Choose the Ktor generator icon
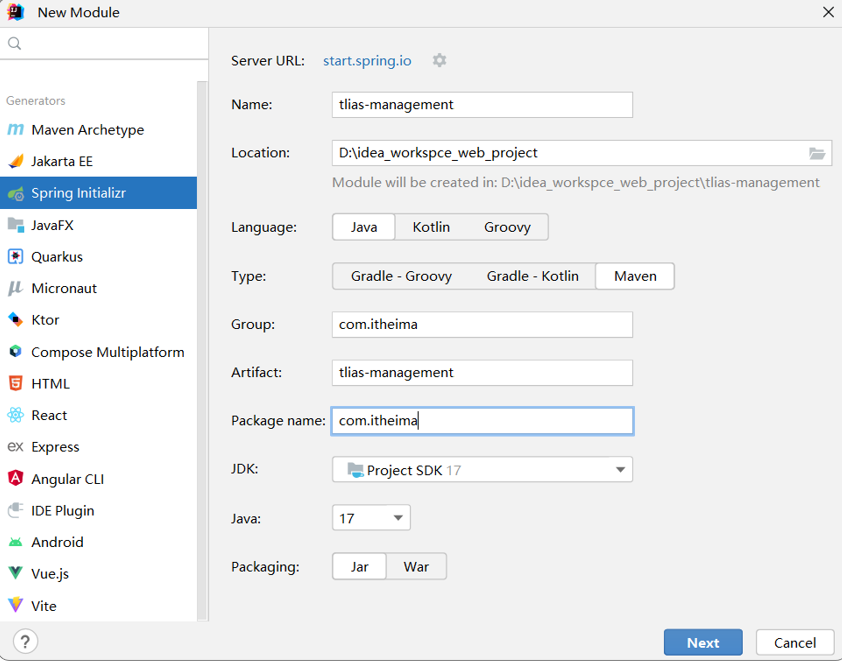The height and width of the screenshot is (661, 842). [x=15, y=320]
